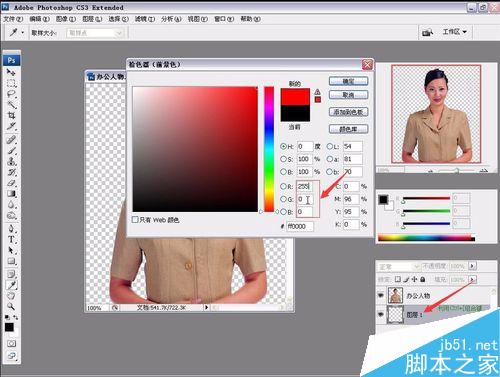The image size is (500, 377).
Task: Select the H hue radio button
Action: point(283,146)
